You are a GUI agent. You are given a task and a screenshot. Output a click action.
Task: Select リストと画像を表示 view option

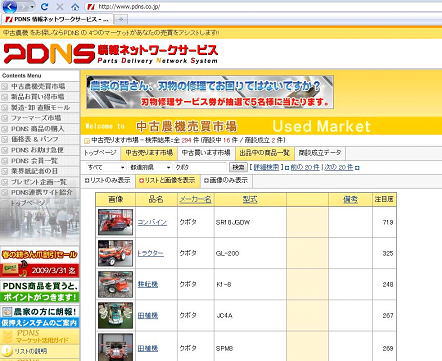pos(168,180)
